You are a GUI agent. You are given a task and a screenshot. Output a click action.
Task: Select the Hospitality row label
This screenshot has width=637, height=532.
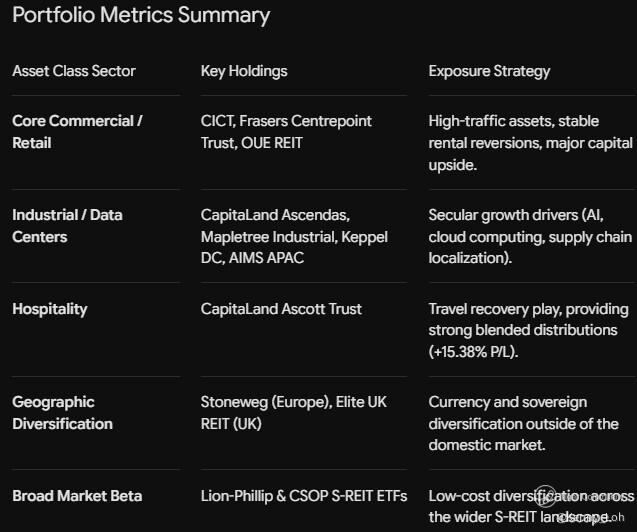[x=50, y=309]
